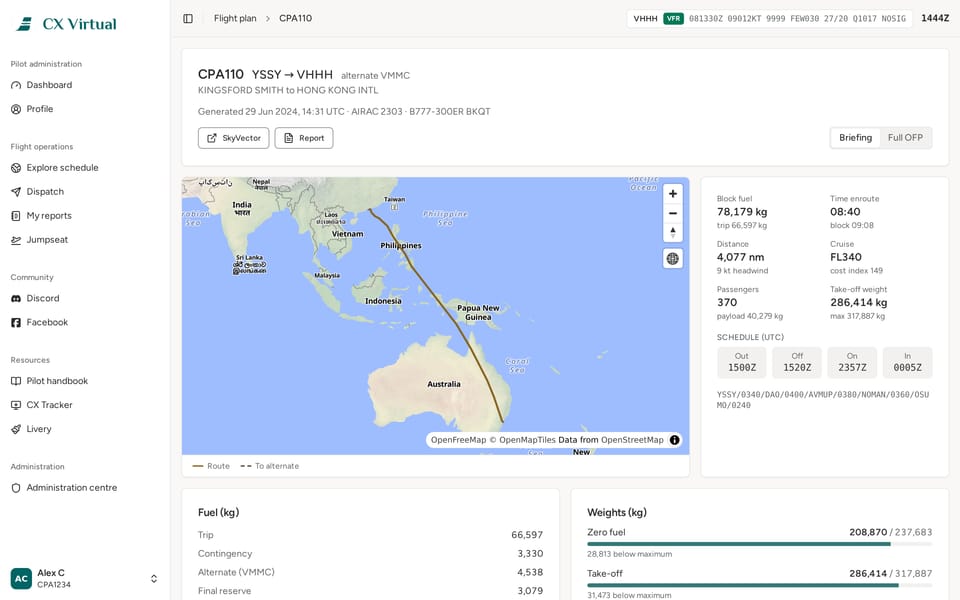960x600 pixels.
Task: Click the My reports document icon
Action: pos(16,216)
